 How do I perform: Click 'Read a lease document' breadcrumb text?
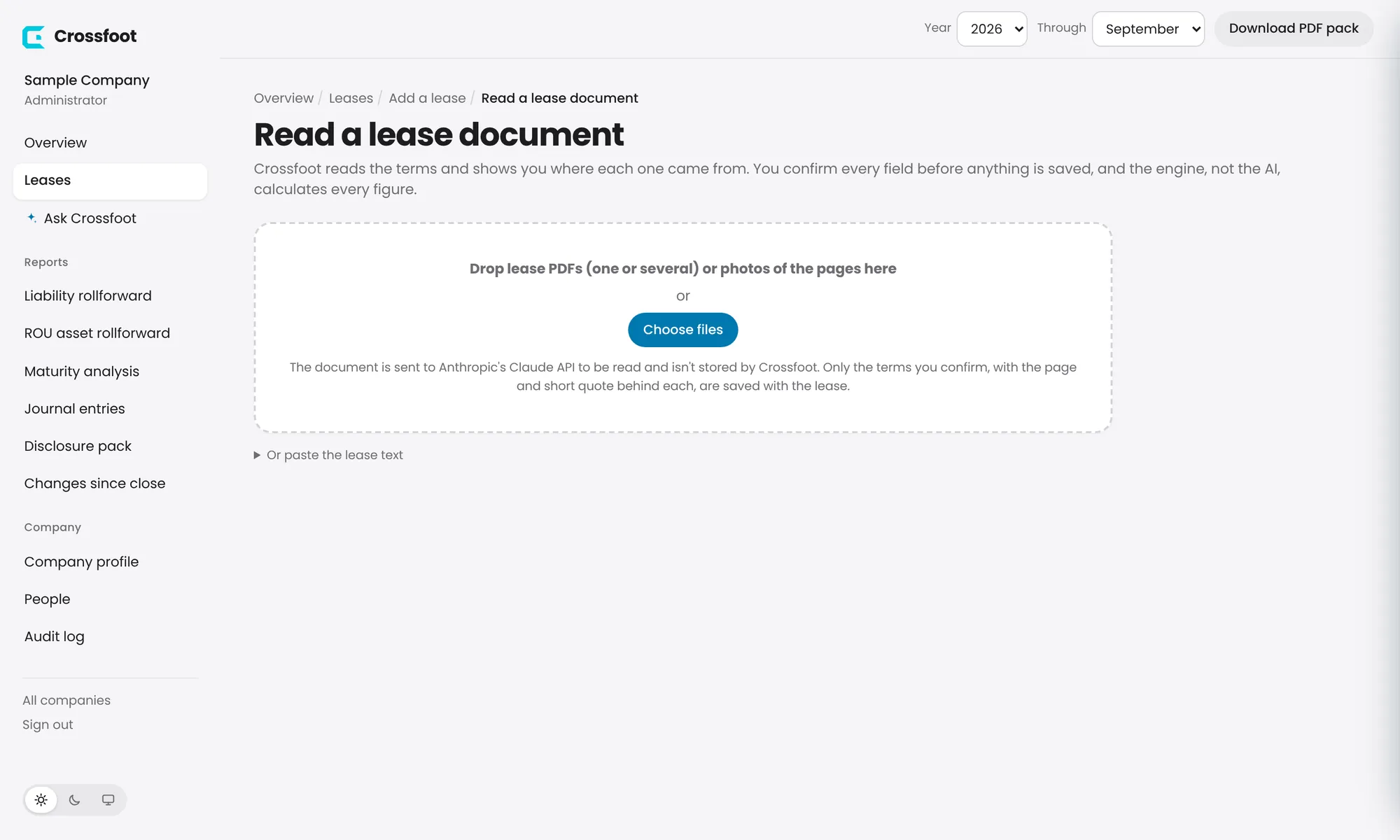[x=559, y=98]
